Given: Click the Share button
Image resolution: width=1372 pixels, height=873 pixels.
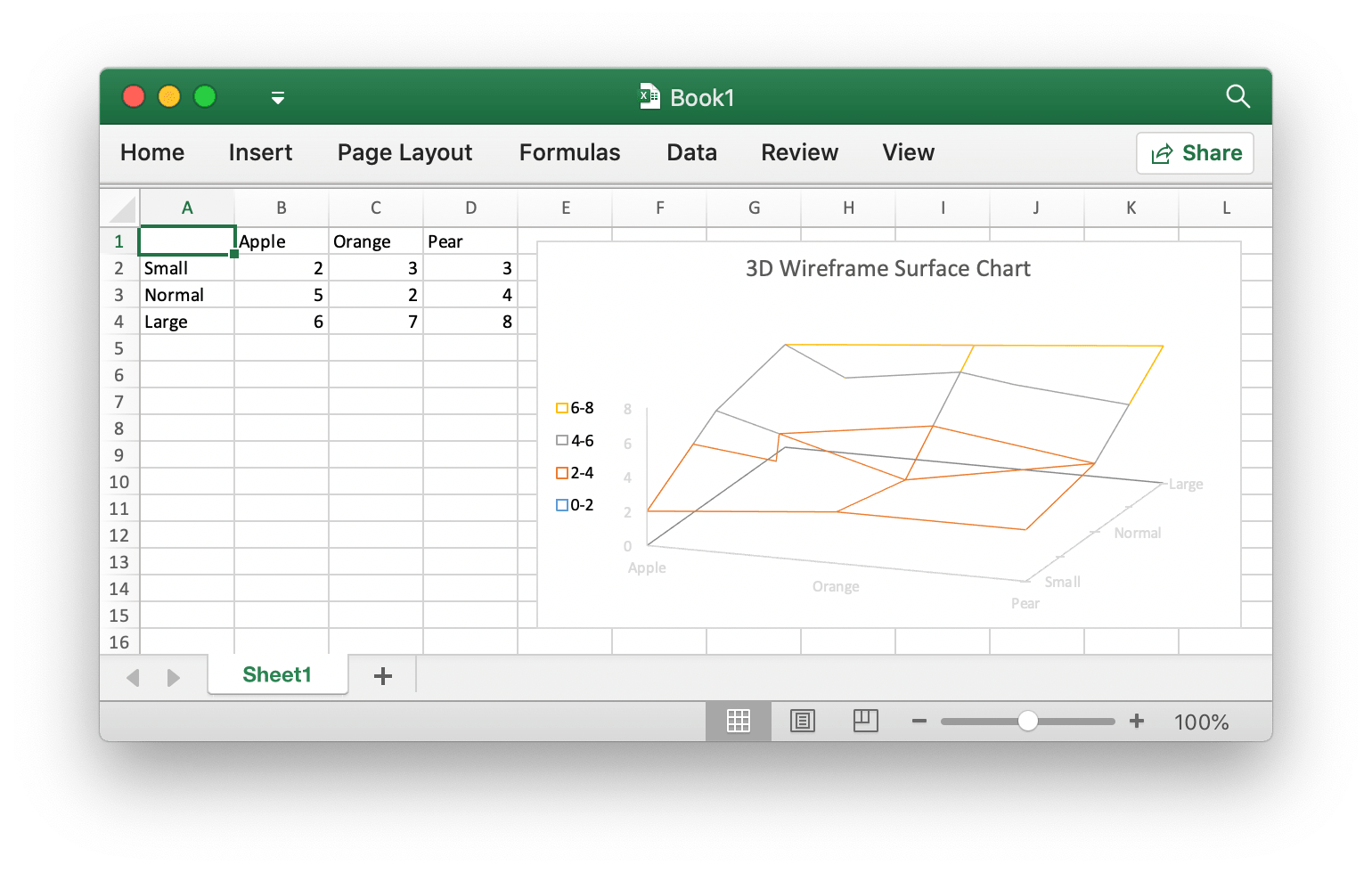Looking at the screenshot, I should point(1195,152).
